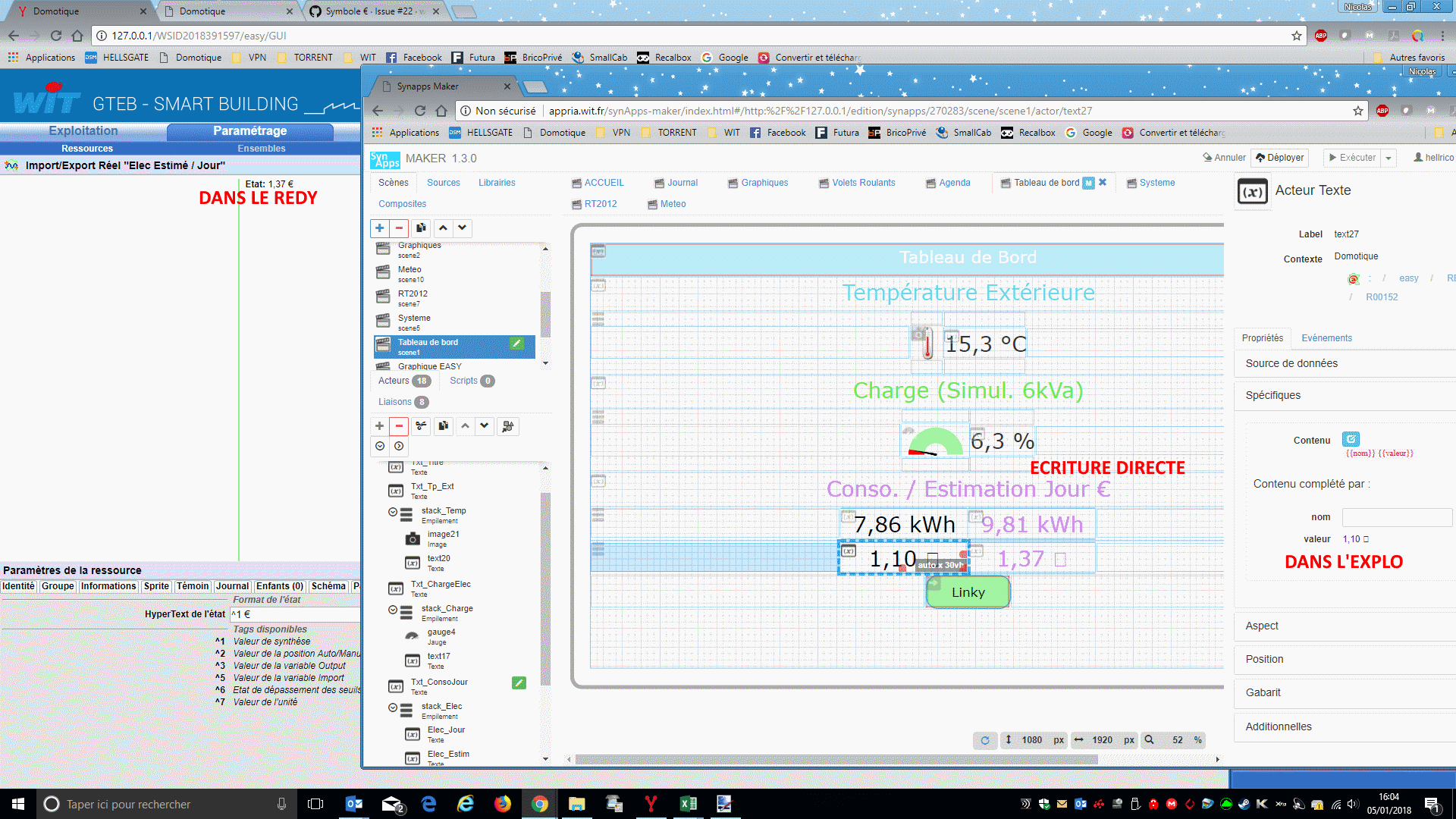Remove selected actor with the red minus
The image size is (1456, 819).
(x=399, y=426)
